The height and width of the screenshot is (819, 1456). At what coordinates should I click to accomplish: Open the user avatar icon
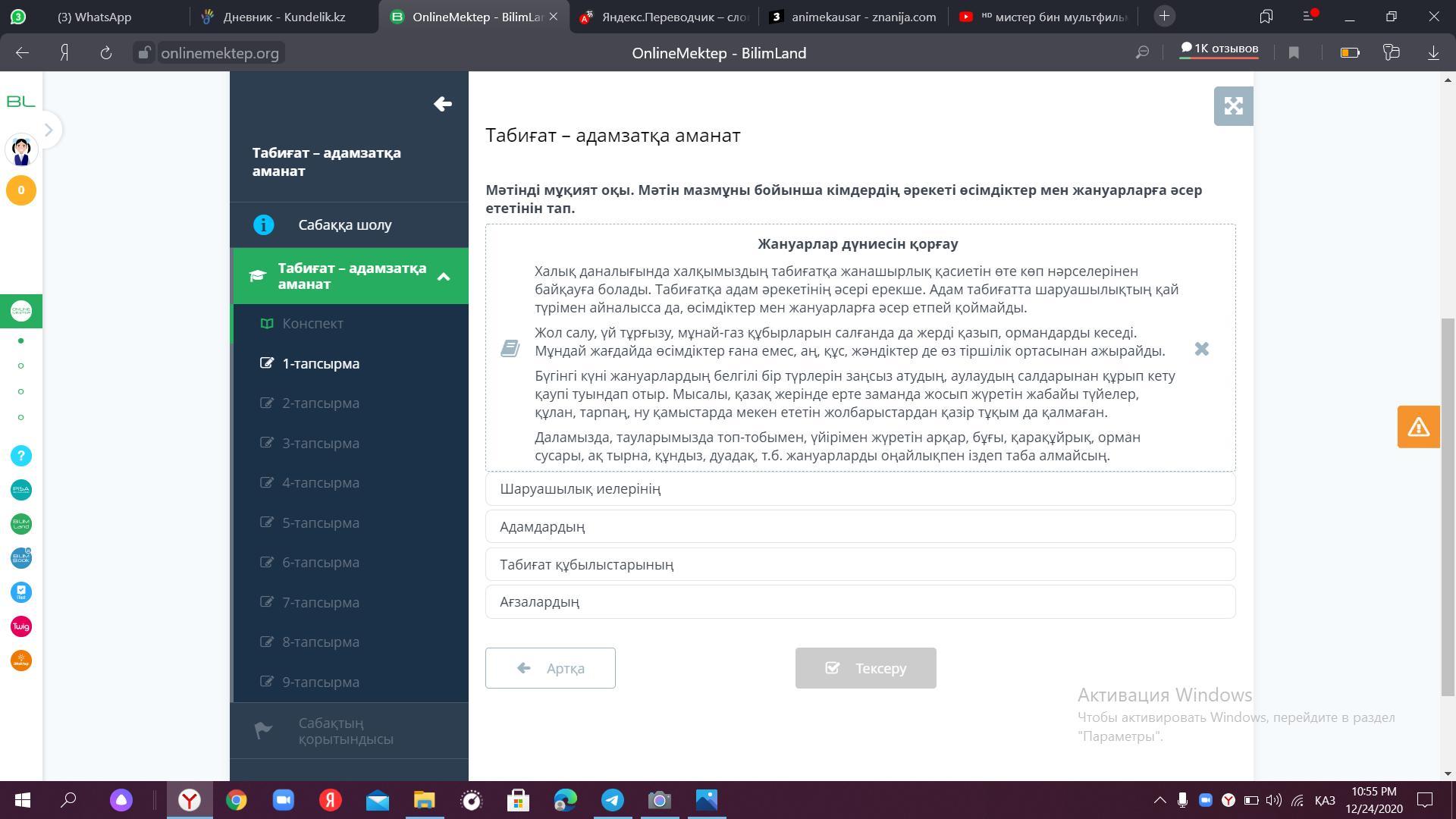(x=21, y=150)
